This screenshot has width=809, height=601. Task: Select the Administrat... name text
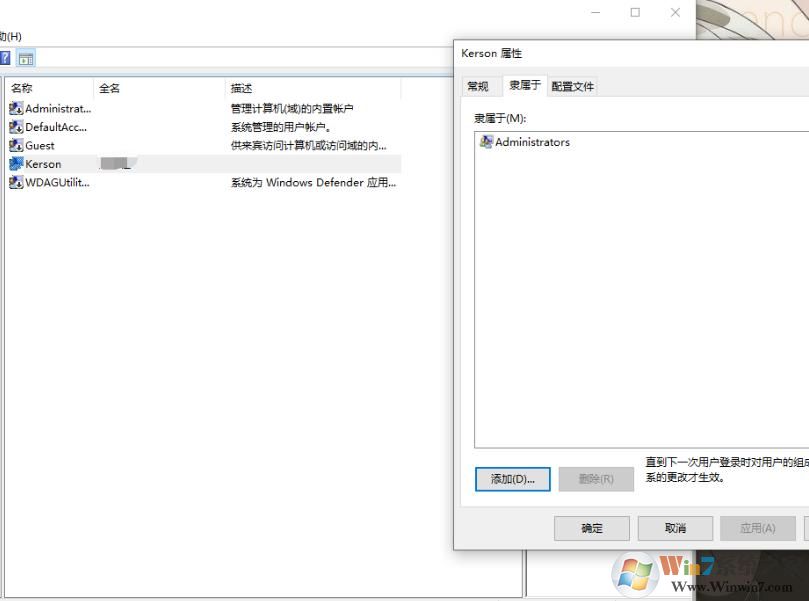click(58, 109)
